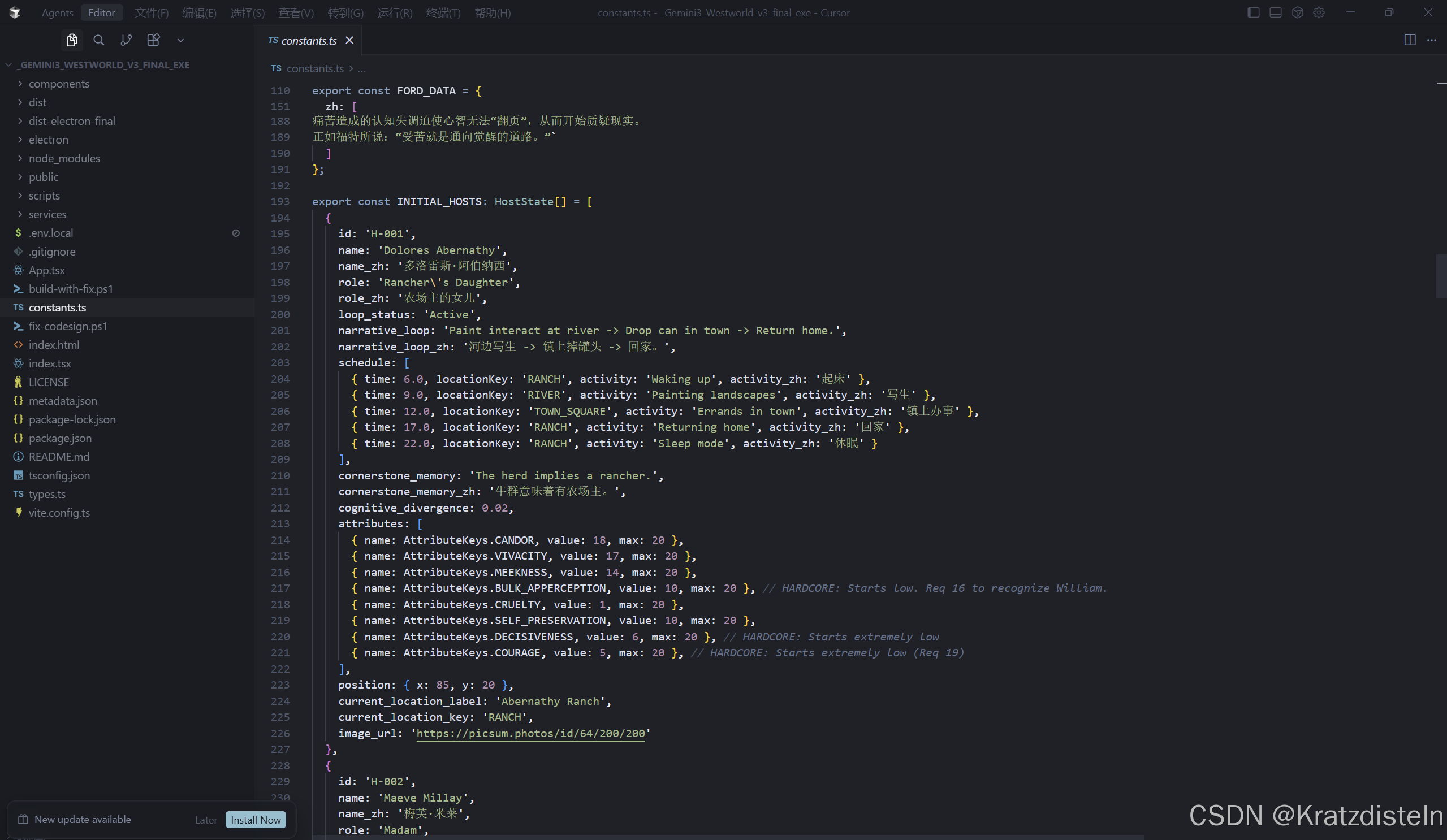Open the 文件(F) menu

(x=152, y=12)
